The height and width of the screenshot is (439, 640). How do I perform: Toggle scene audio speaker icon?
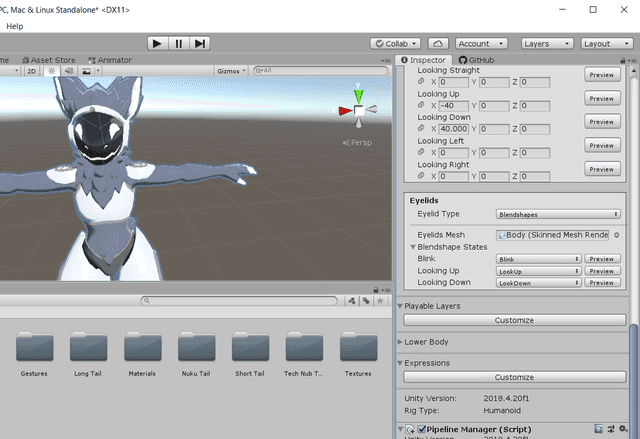(69, 71)
